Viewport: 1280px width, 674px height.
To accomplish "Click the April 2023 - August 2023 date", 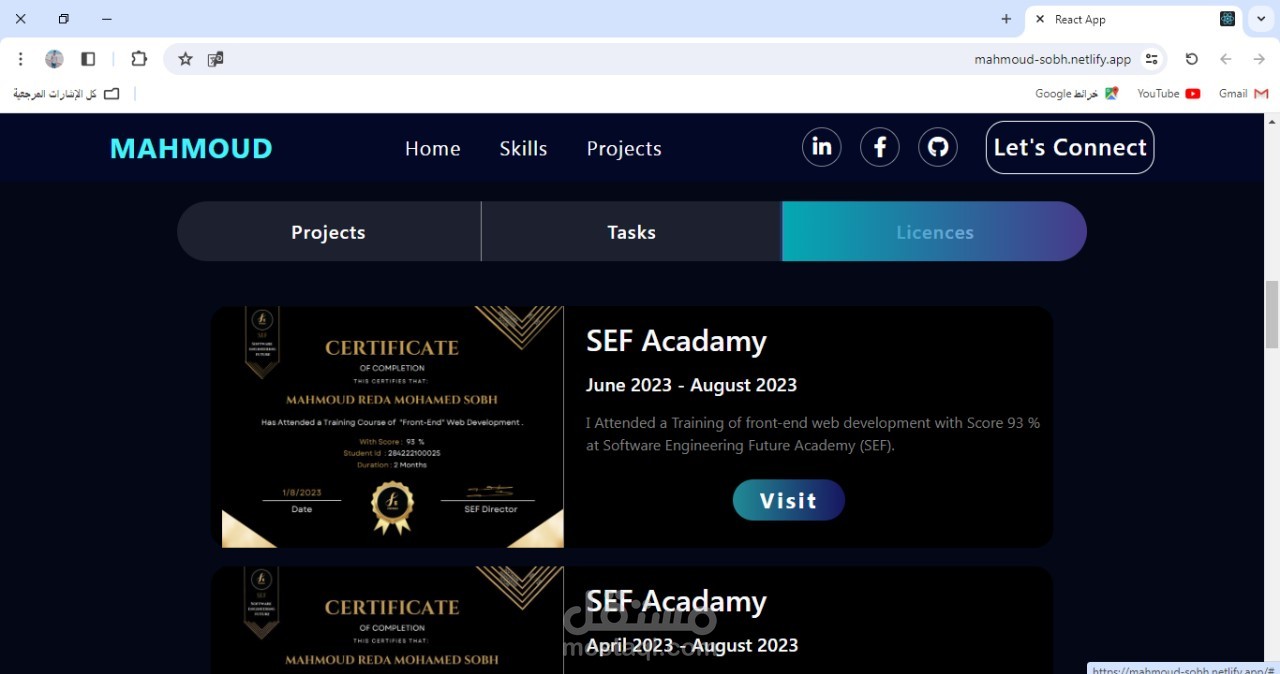I will point(692,645).
